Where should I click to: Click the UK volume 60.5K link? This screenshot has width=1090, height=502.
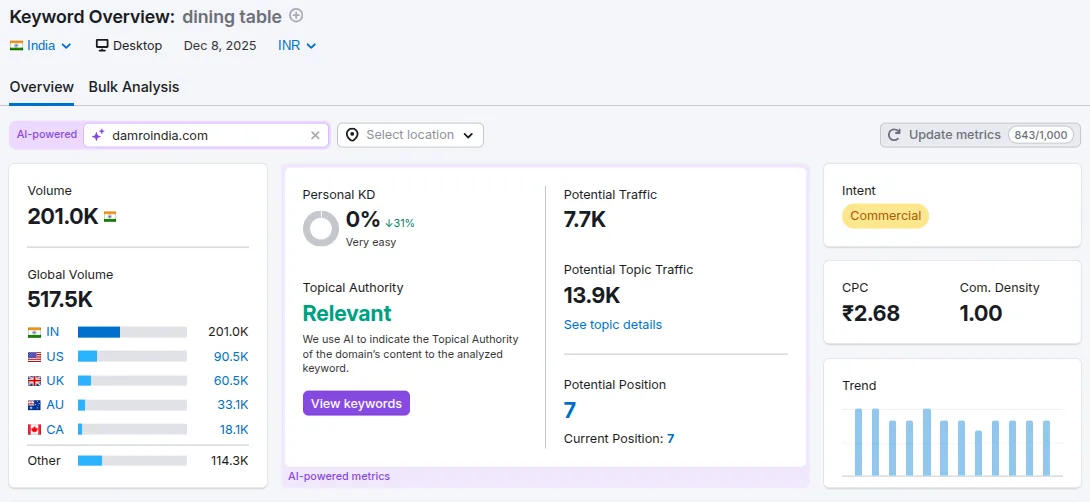(231, 381)
